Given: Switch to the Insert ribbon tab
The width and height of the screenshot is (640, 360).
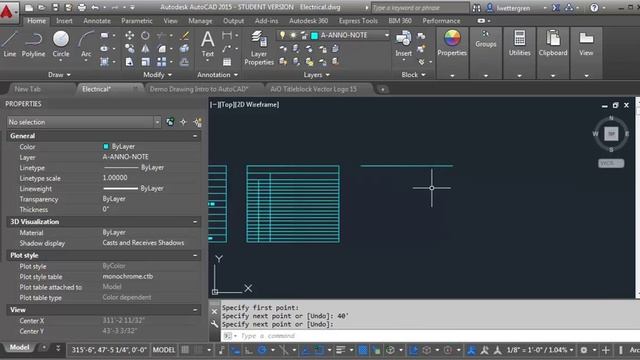Looking at the screenshot, I should [64, 20].
